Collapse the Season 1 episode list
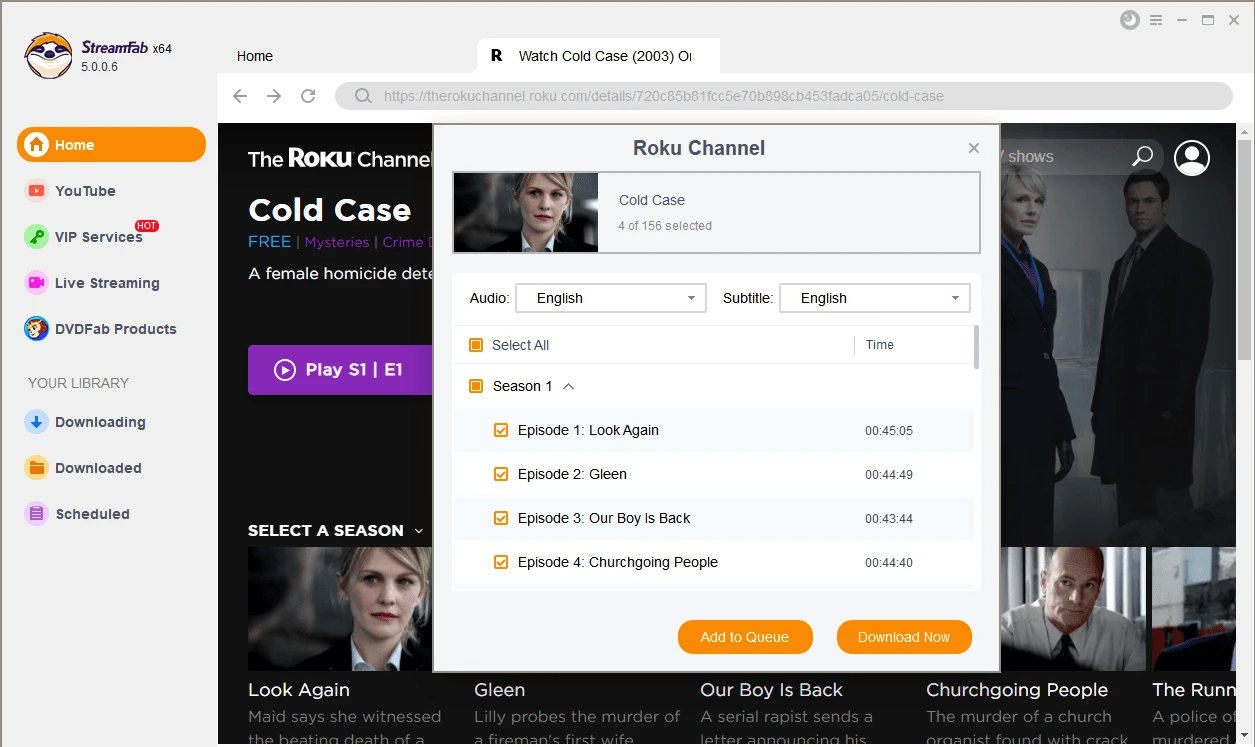Image resolution: width=1255 pixels, height=747 pixels. coord(569,386)
